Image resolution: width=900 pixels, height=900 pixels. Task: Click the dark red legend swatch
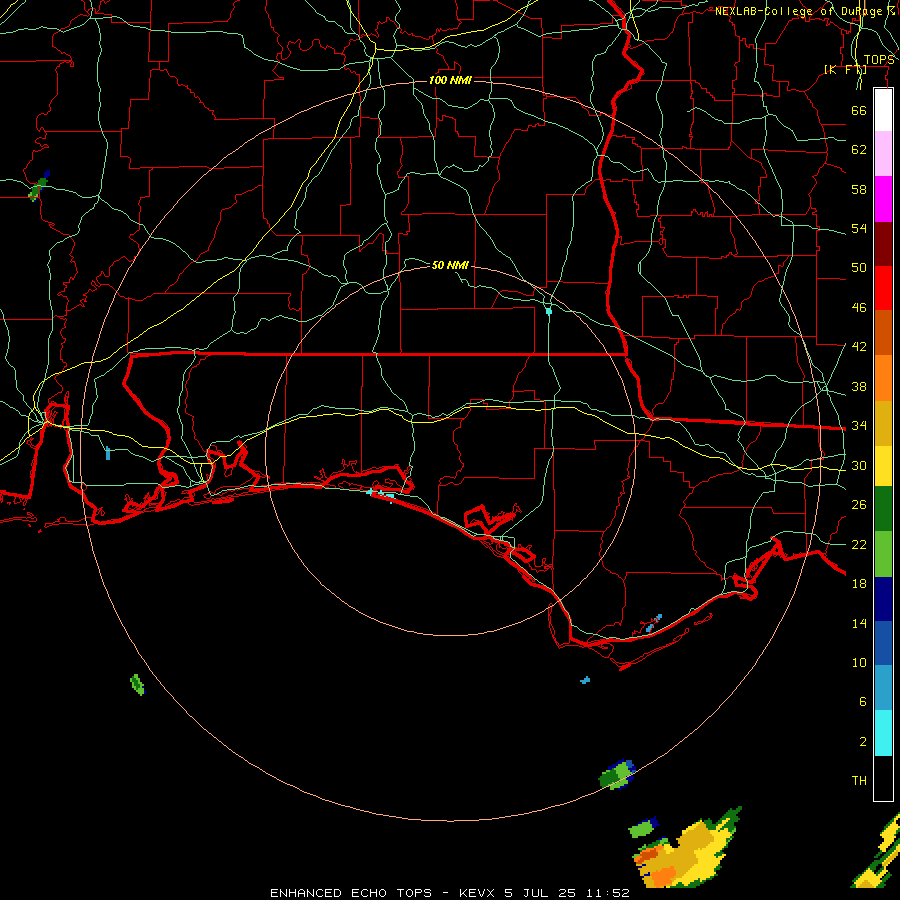tap(883, 244)
